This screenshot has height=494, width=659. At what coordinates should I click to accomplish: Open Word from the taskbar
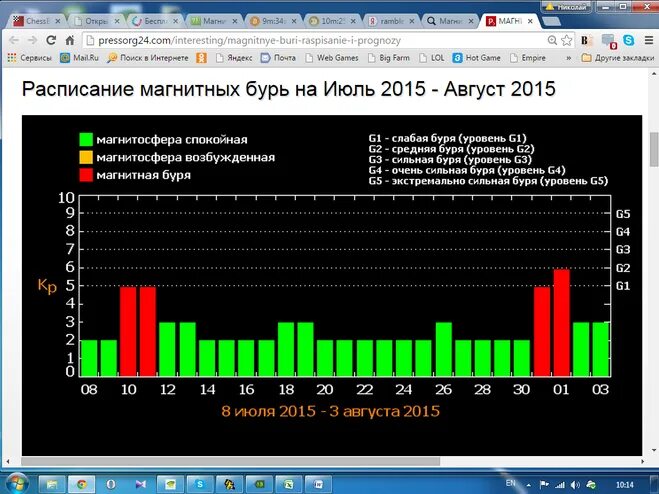coord(318,484)
